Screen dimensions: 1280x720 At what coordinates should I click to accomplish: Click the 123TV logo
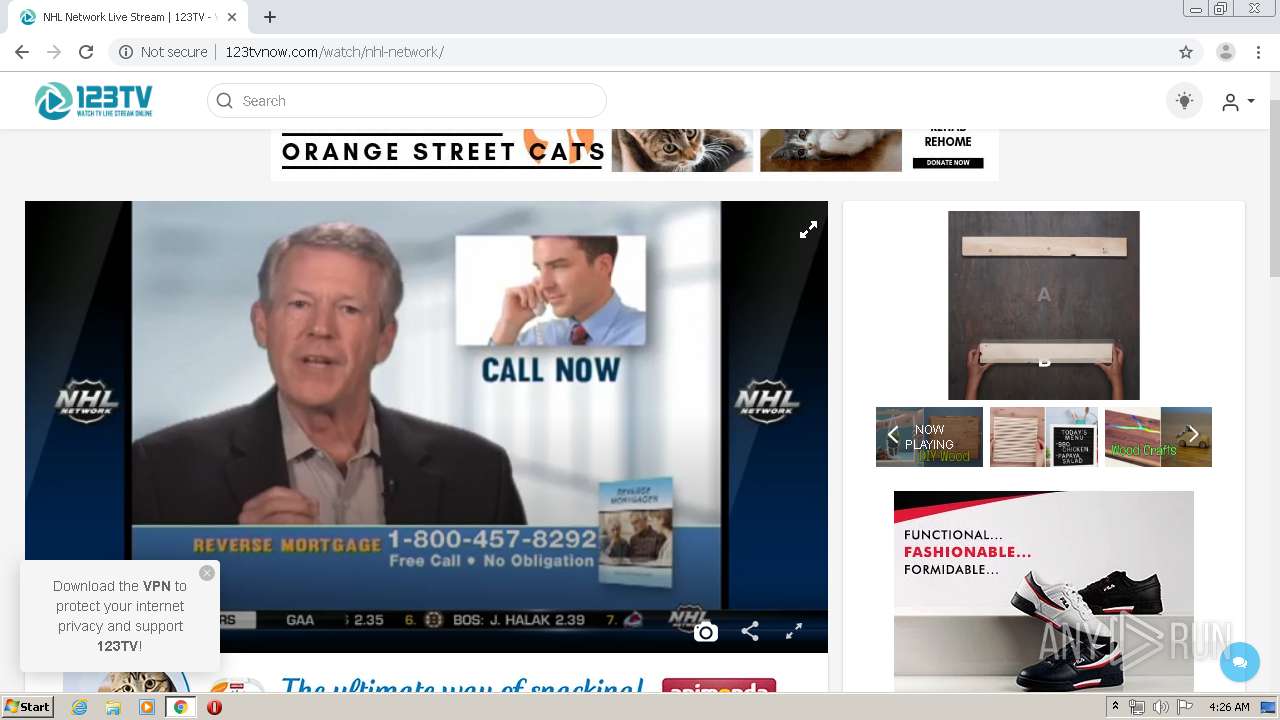click(94, 101)
